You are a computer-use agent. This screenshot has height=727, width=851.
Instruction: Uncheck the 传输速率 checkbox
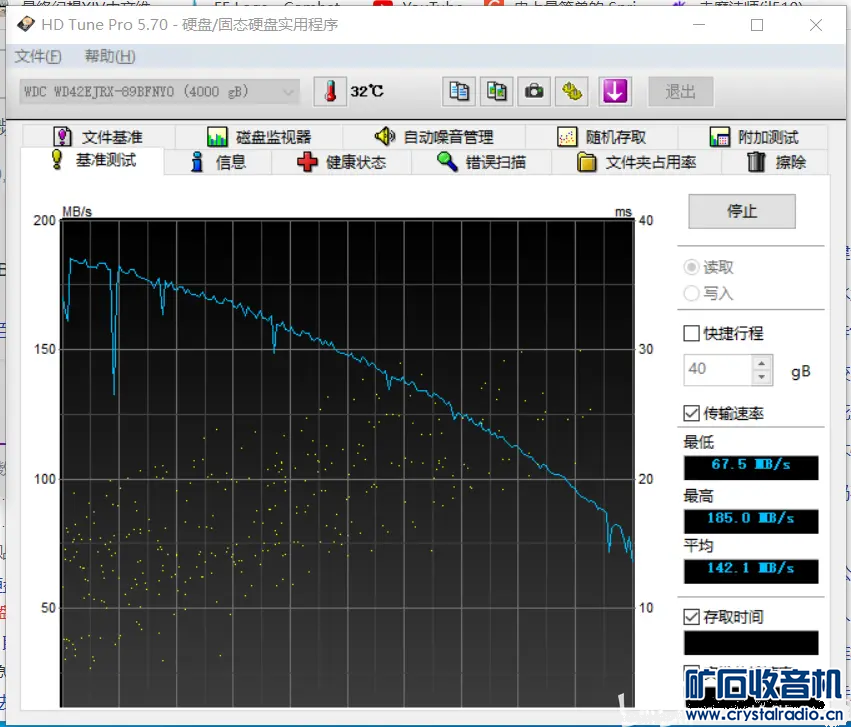[691, 413]
